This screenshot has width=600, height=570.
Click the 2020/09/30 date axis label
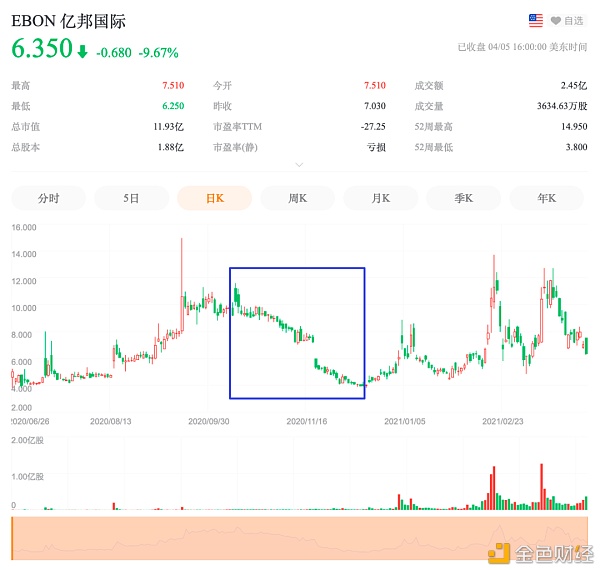(x=209, y=422)
